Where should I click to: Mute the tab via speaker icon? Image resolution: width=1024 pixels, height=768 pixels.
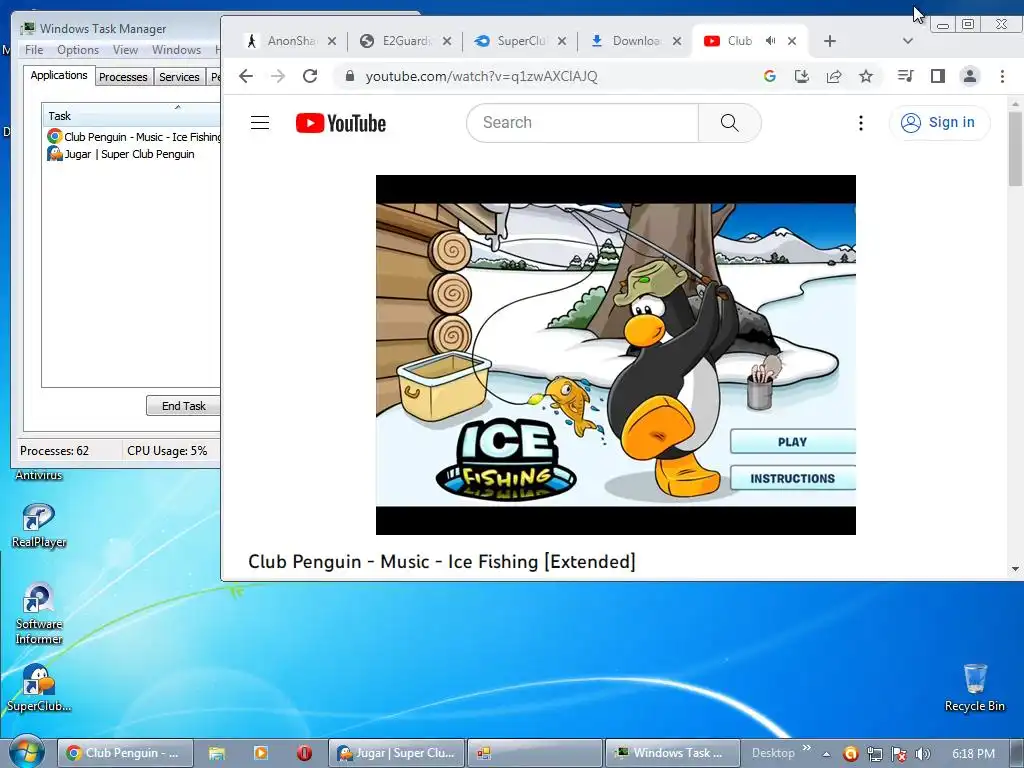pyautogui.click(x=771, y=40)
